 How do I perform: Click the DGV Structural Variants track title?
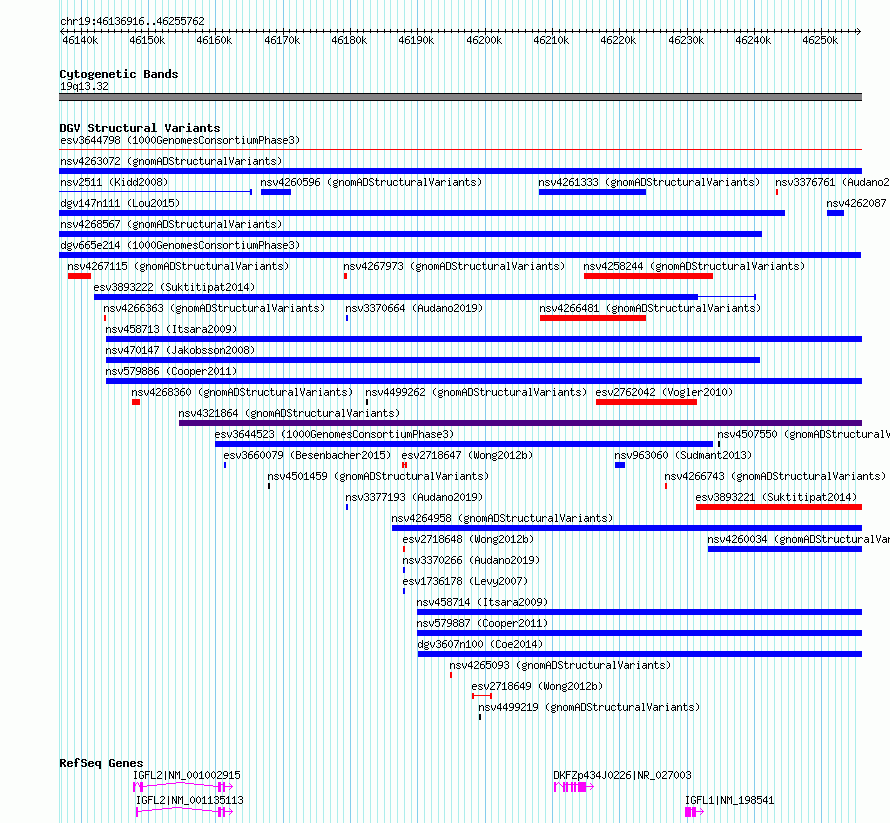coord(140,128)
